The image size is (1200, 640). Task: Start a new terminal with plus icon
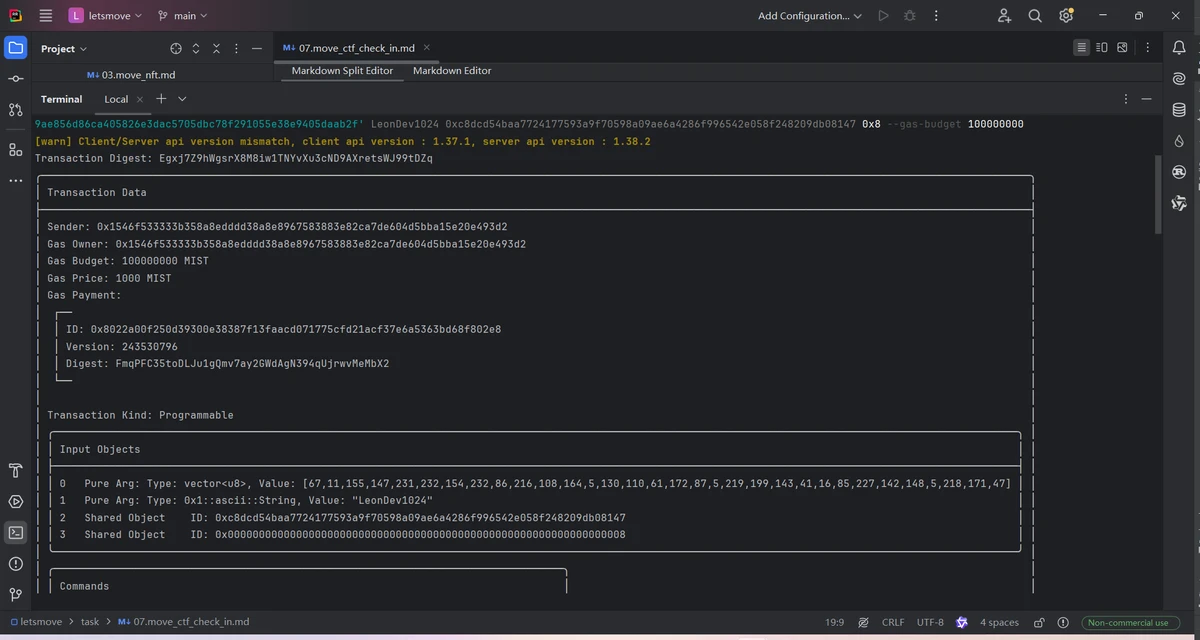pyautogui.click(x=160, y=99)
